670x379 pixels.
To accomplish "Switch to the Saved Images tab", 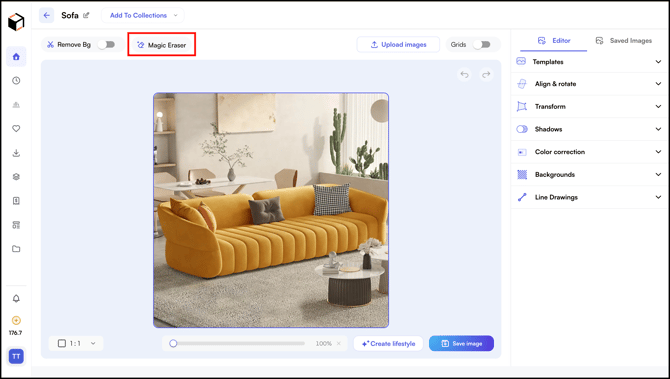I will click(x=624, y=41).
